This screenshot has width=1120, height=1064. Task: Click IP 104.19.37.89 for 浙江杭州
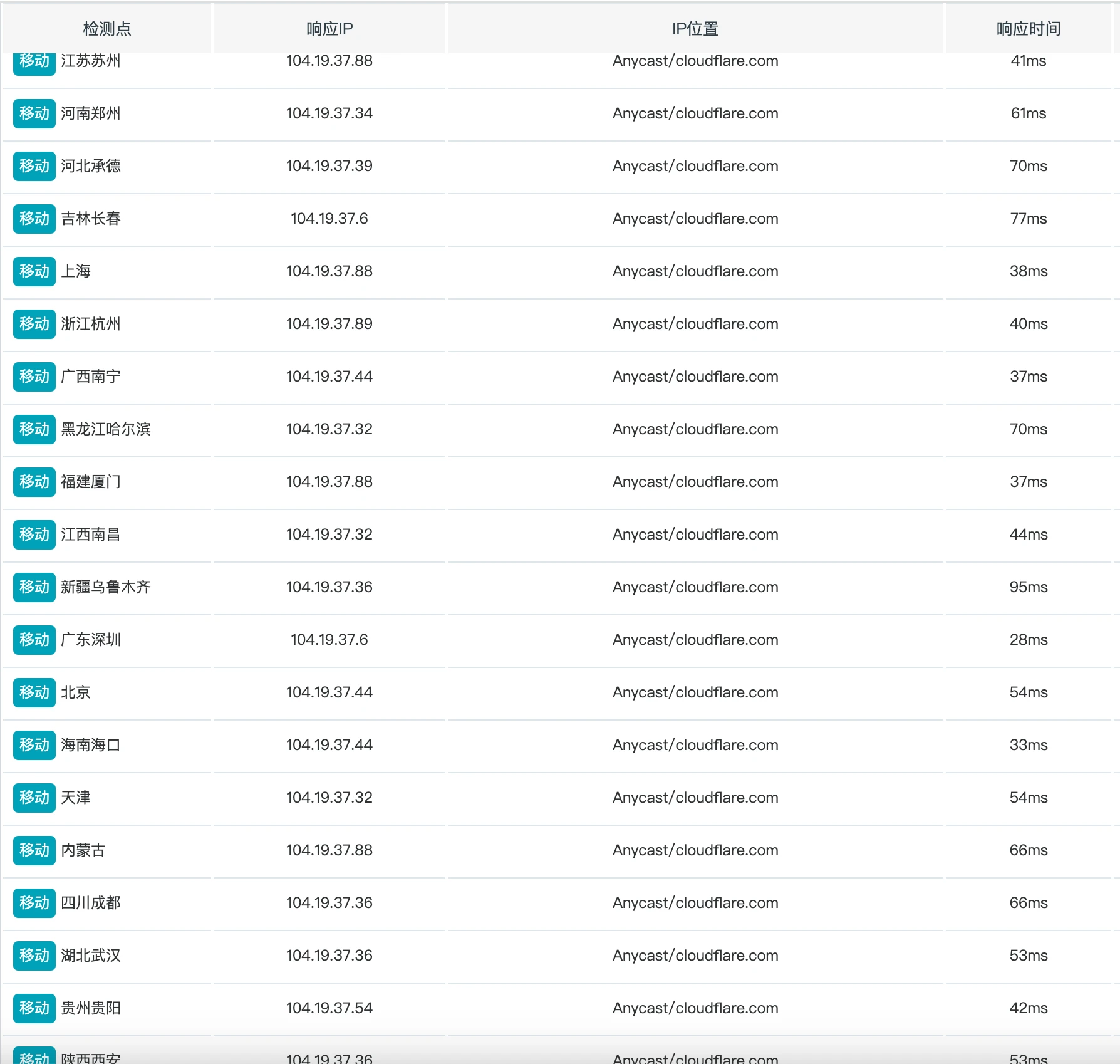(329, 324)
